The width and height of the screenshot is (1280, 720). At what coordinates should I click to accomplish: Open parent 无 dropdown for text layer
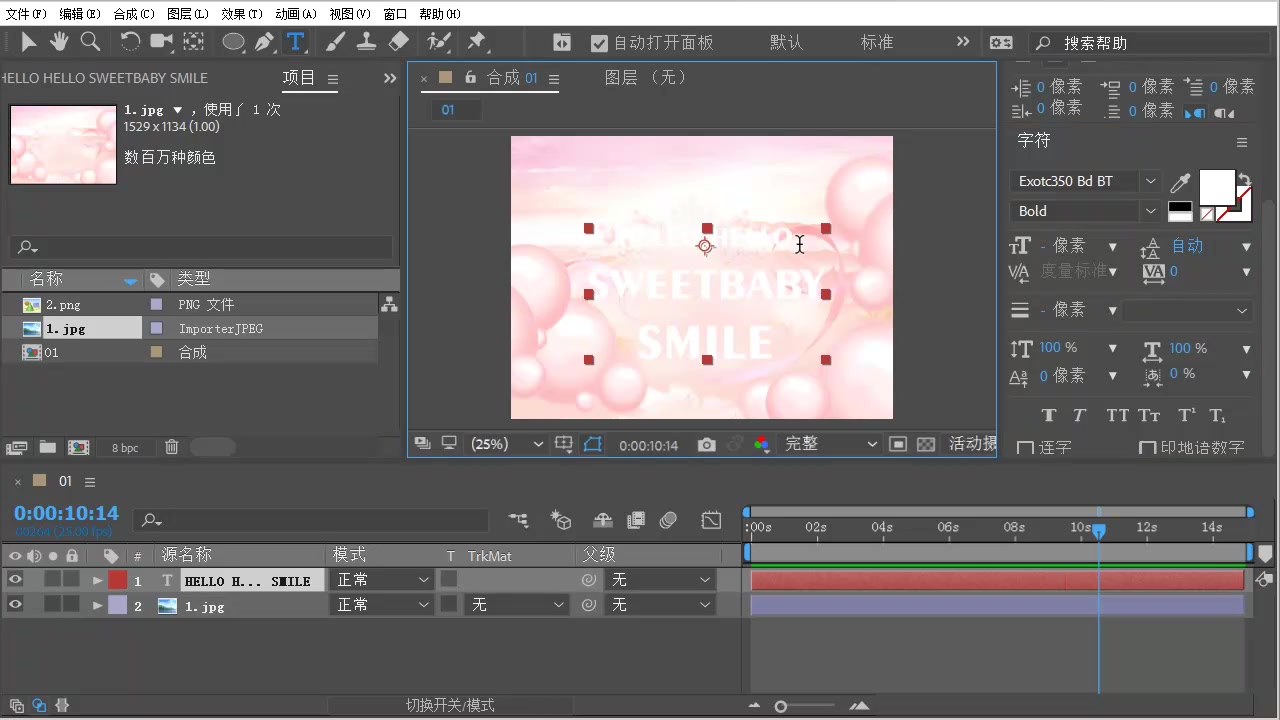pos(661,580)
